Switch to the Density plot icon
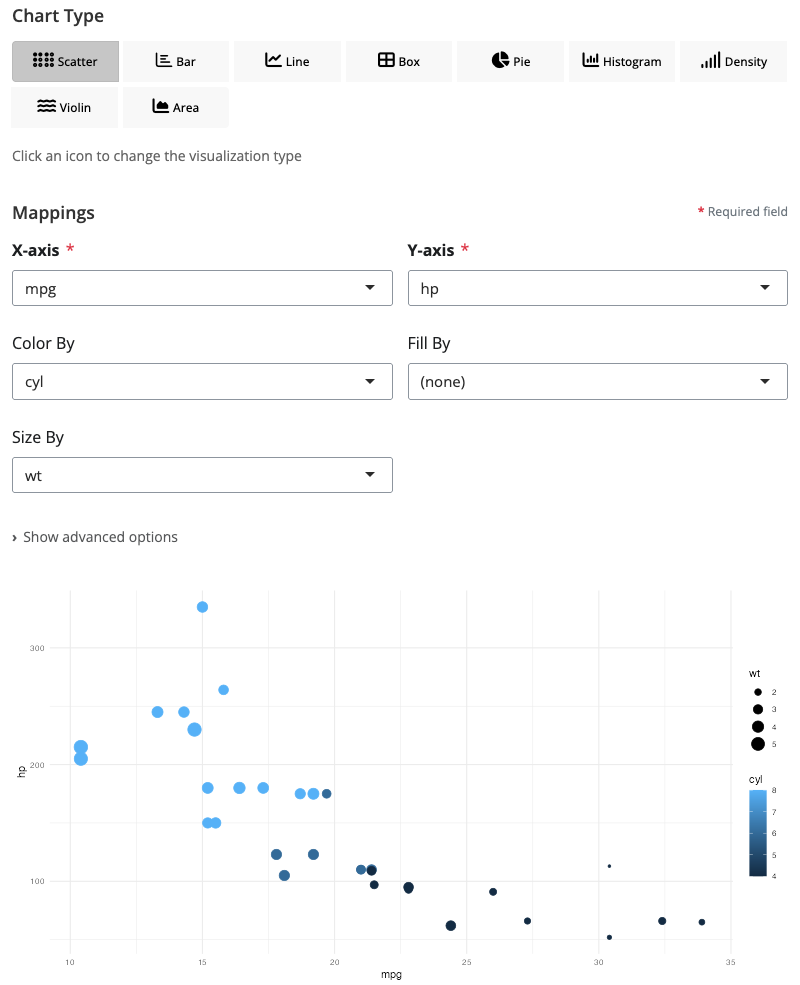Viewport: 800px width, 985px height. 710,61
